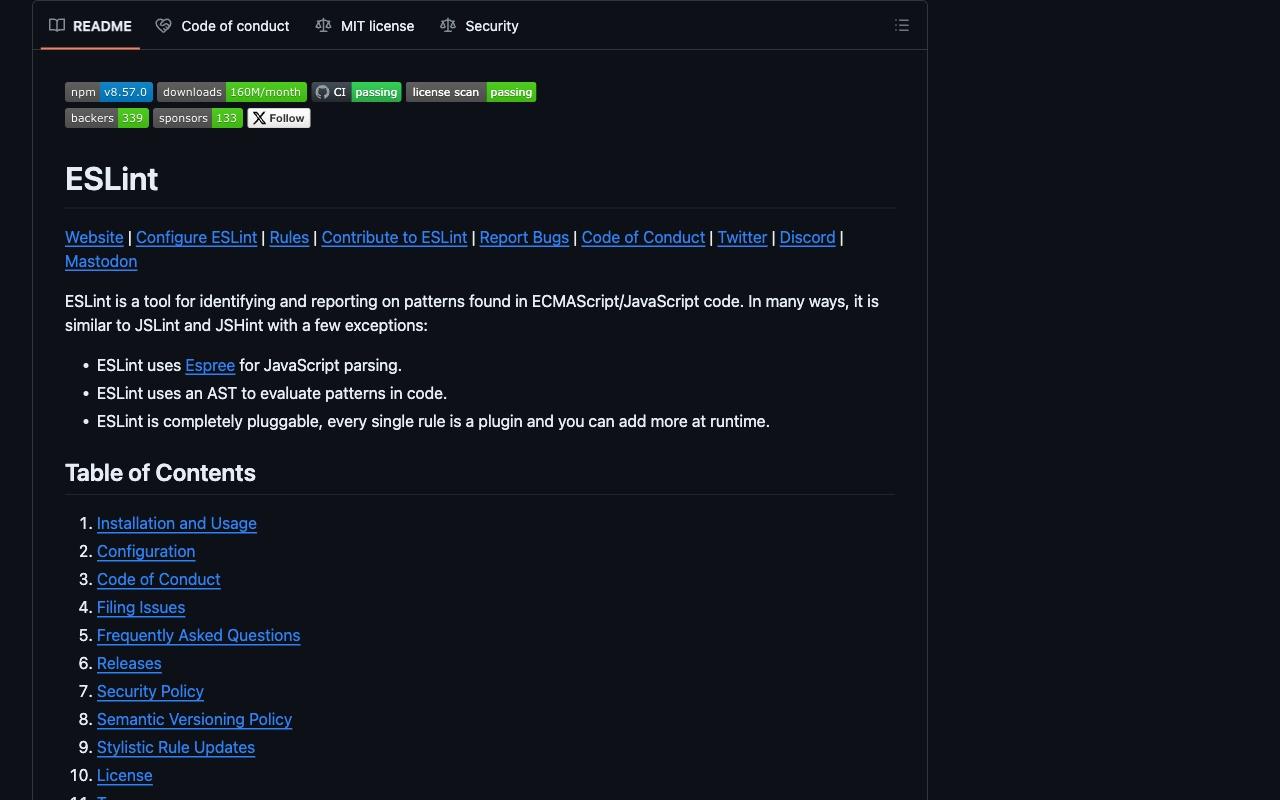Viewport: 1280px width, 800px height.
Task: Open the Configure ESLint link
Action: pyautogui.click(x=196, y=237)
